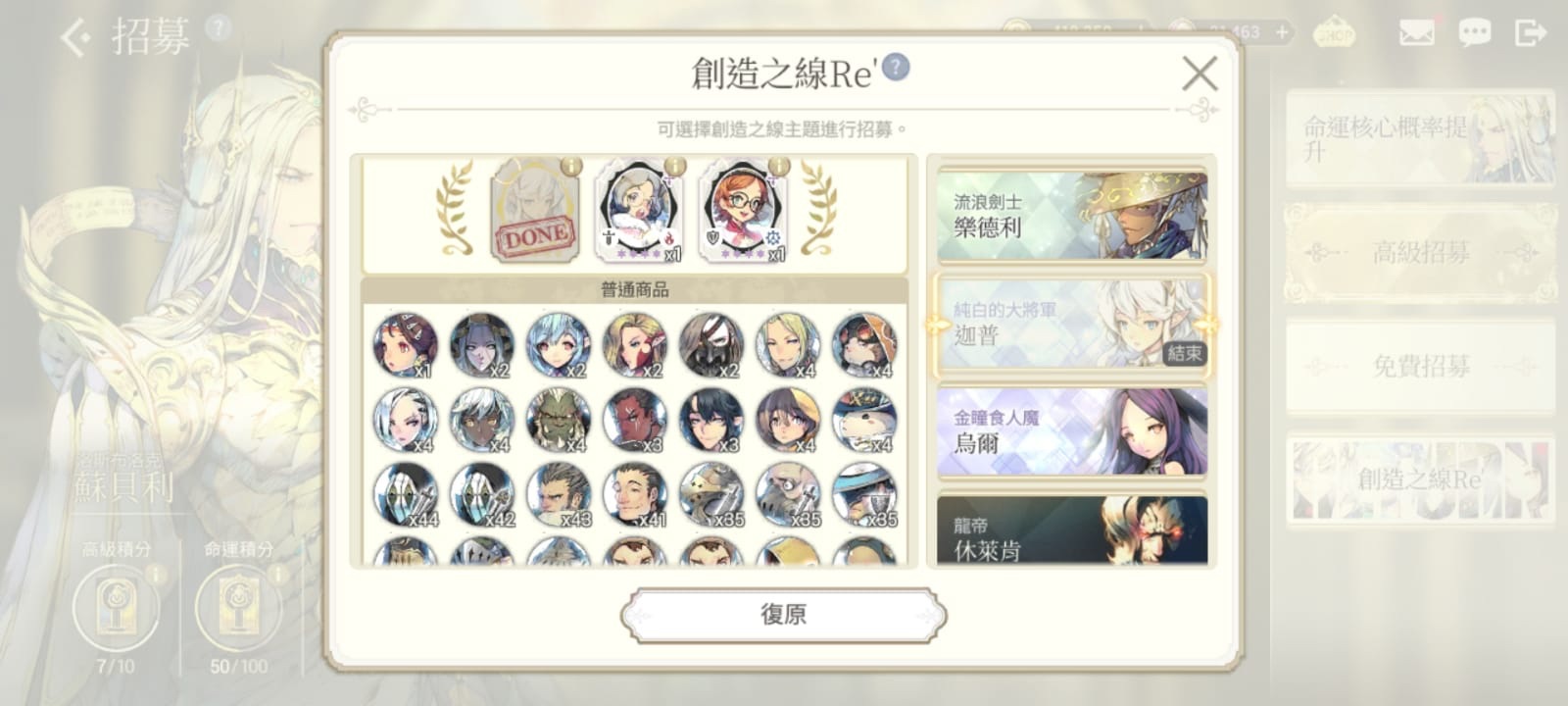Choose 流浪劍士 樂德利 theme banner

coord(1072,217)
